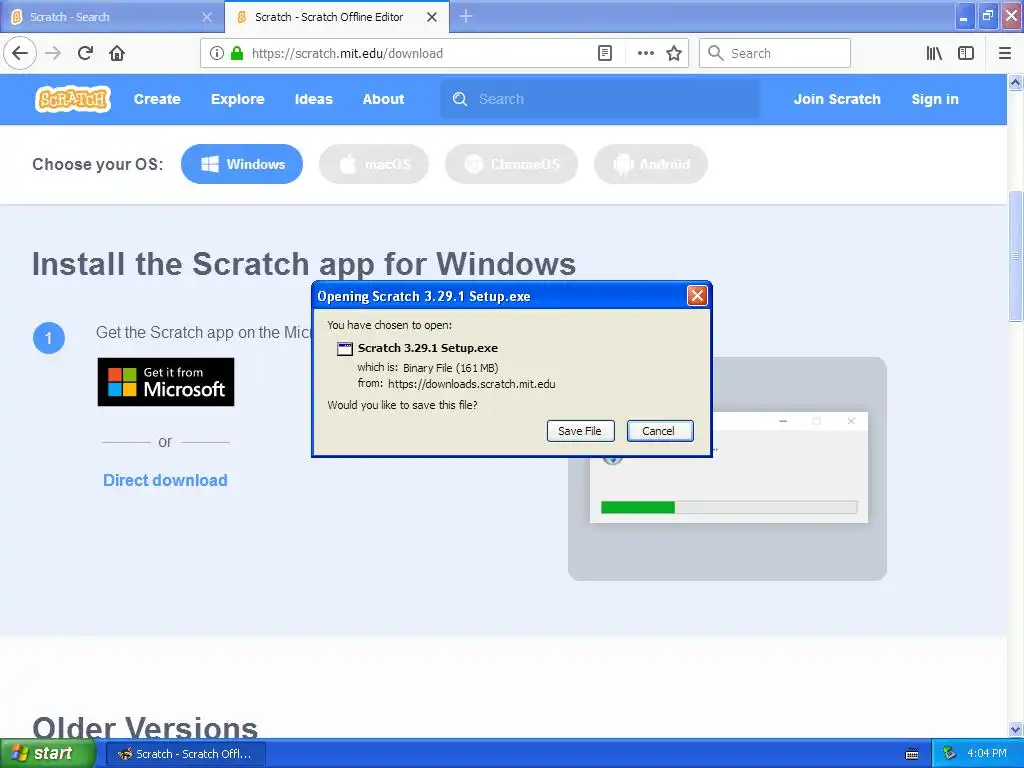The height and width of the screenshot is (768, 1024).
Task: Click Cancel button in download dialog
Action: pyautogui.click(x=660, y=431)
